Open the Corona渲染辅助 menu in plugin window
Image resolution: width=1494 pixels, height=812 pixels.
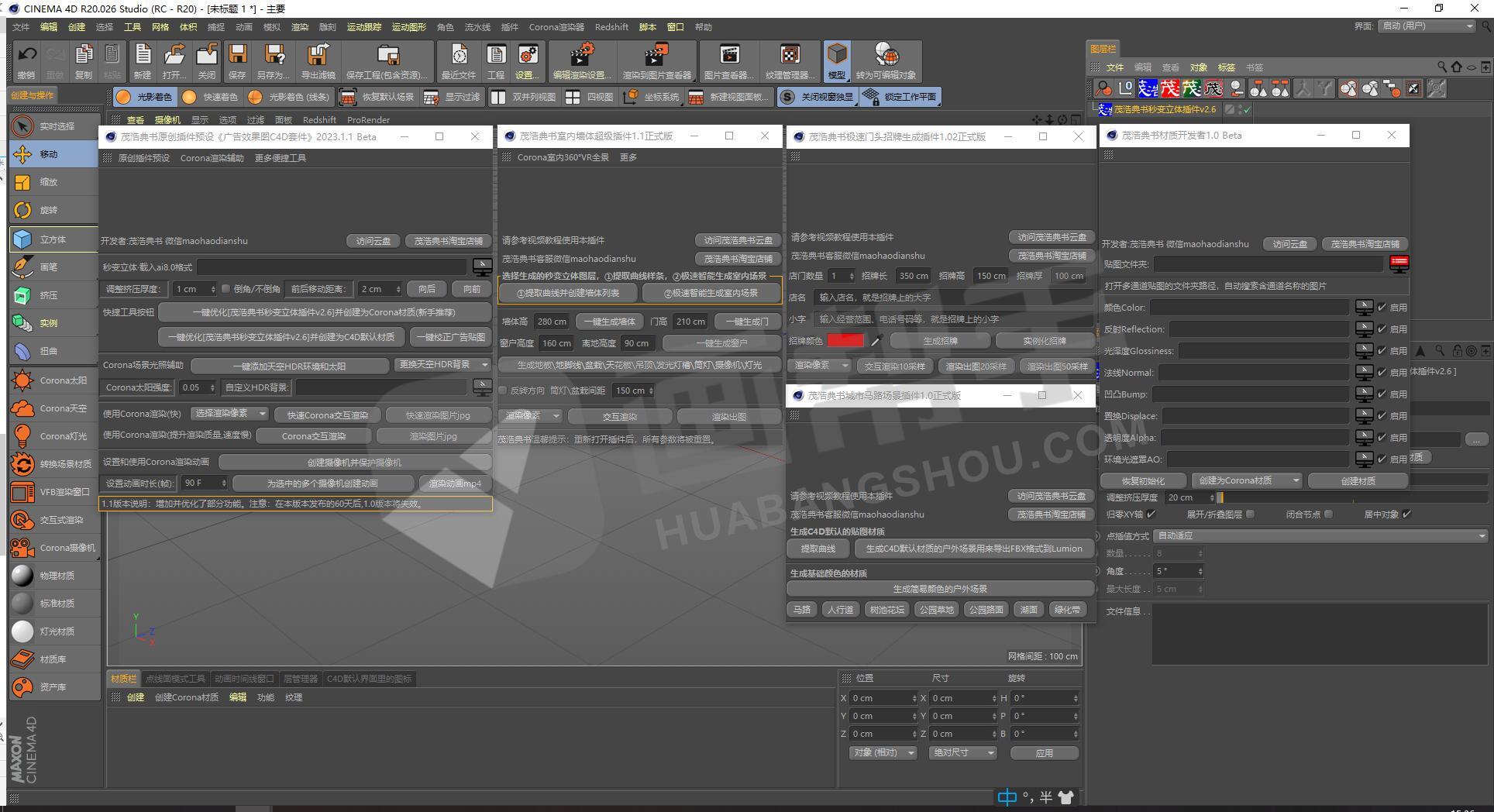point(212,158)
